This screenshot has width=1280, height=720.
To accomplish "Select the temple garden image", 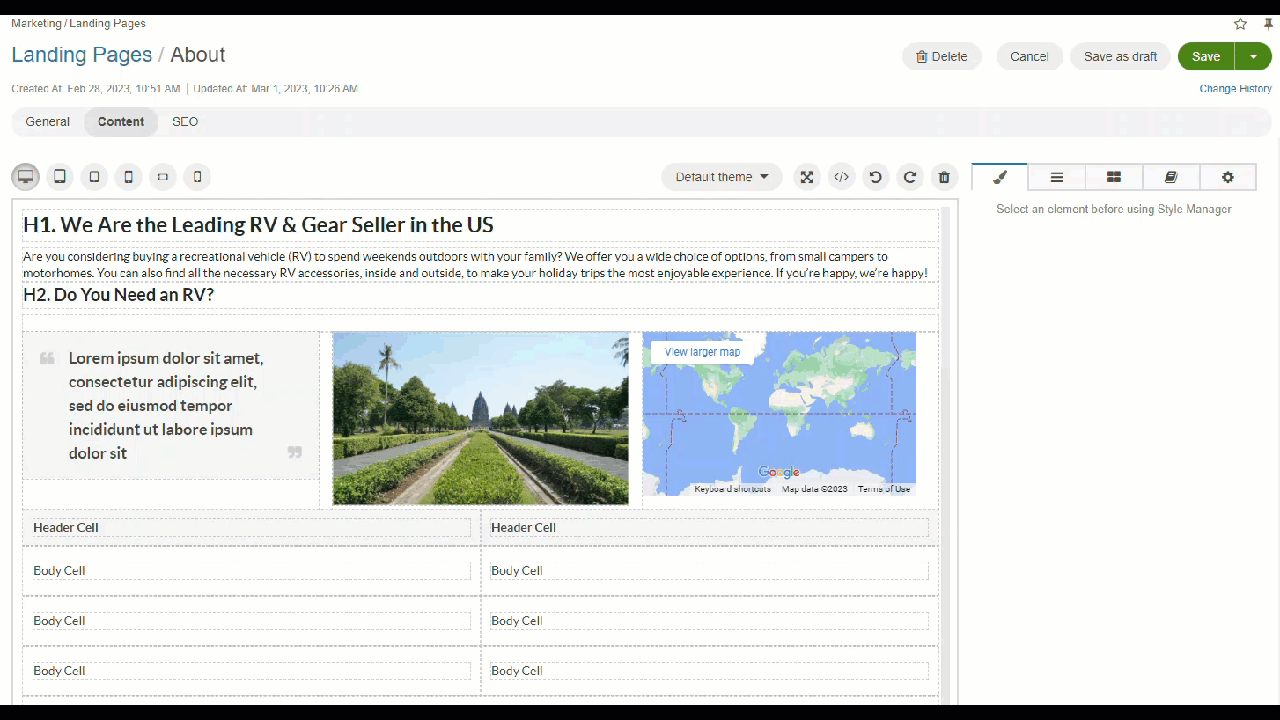I will [481, 418].
